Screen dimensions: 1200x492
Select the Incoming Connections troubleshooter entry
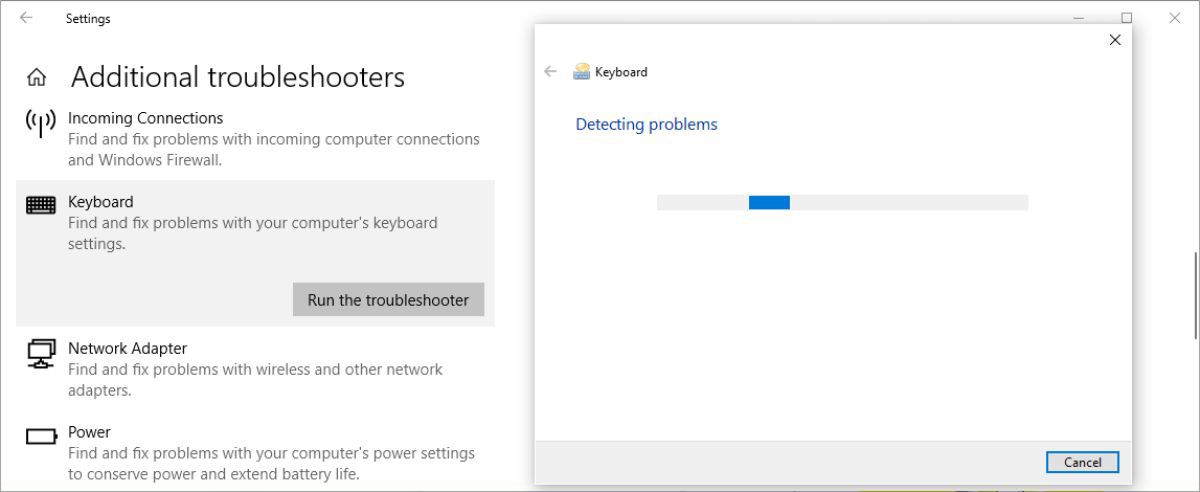[x=145, y=118]
